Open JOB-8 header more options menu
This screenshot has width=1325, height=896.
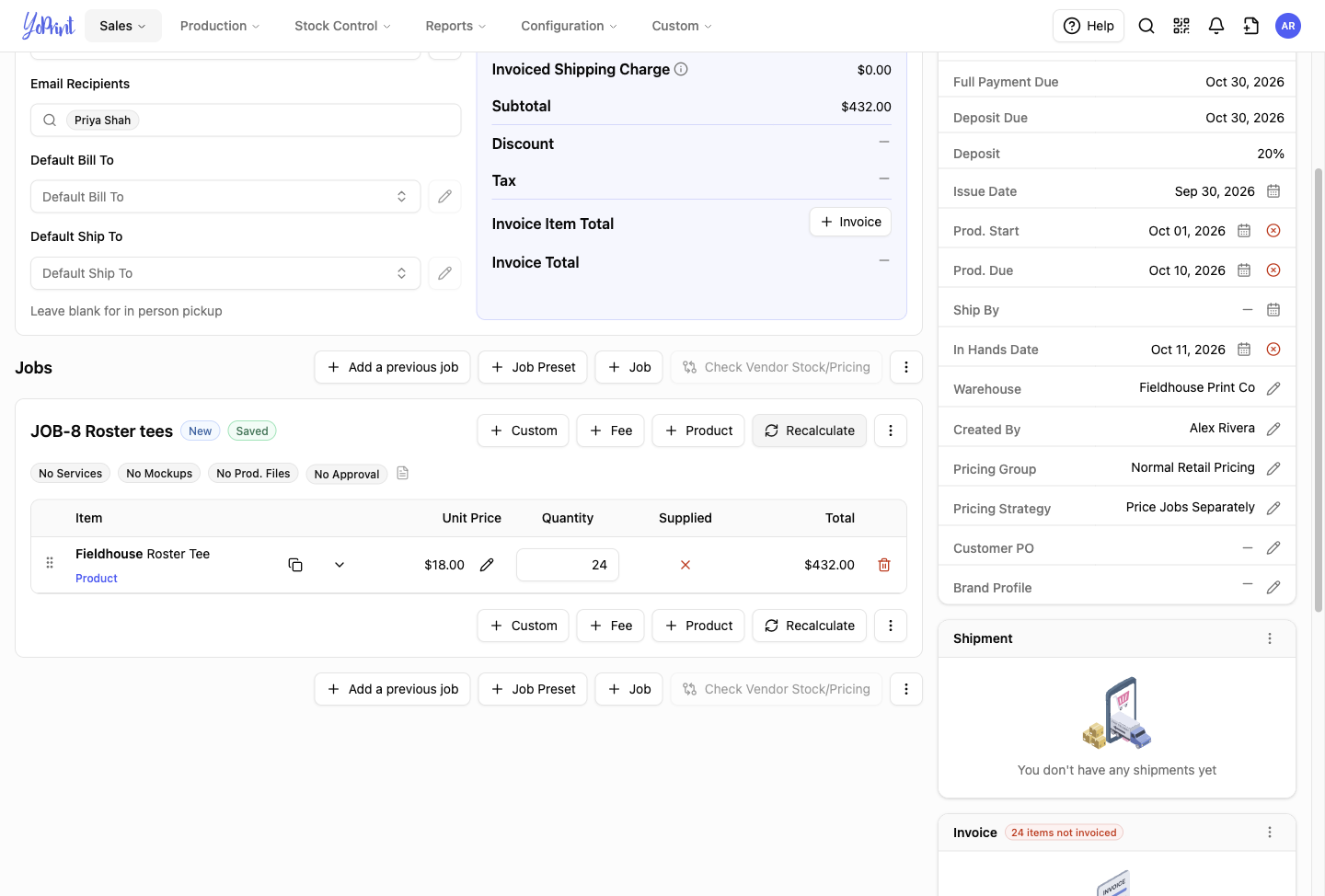click(x=891, y=431)
